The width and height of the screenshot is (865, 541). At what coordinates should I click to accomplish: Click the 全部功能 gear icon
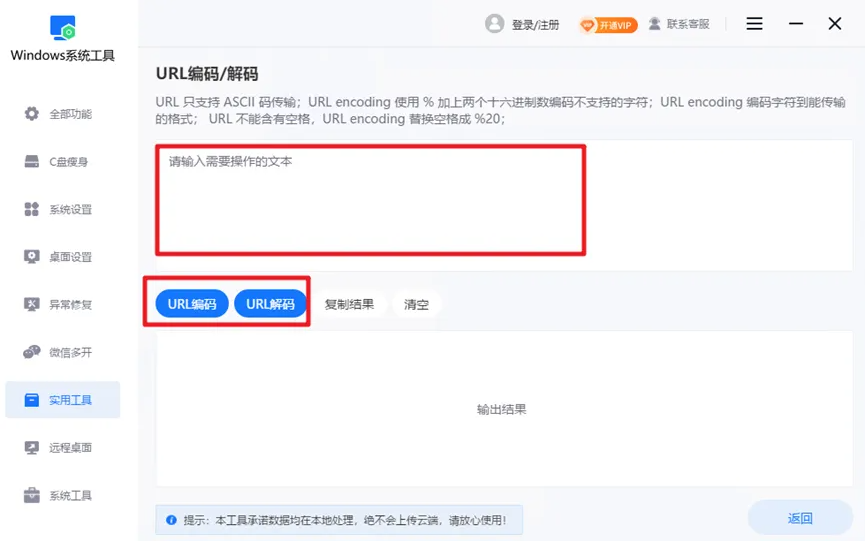pos(31,114)
